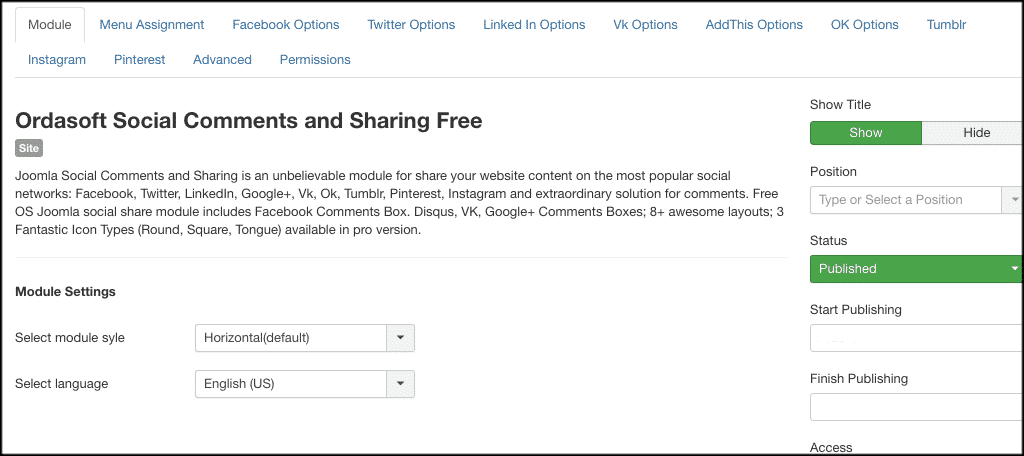
Task: Switch to OK Options tab
Action: 865,25
